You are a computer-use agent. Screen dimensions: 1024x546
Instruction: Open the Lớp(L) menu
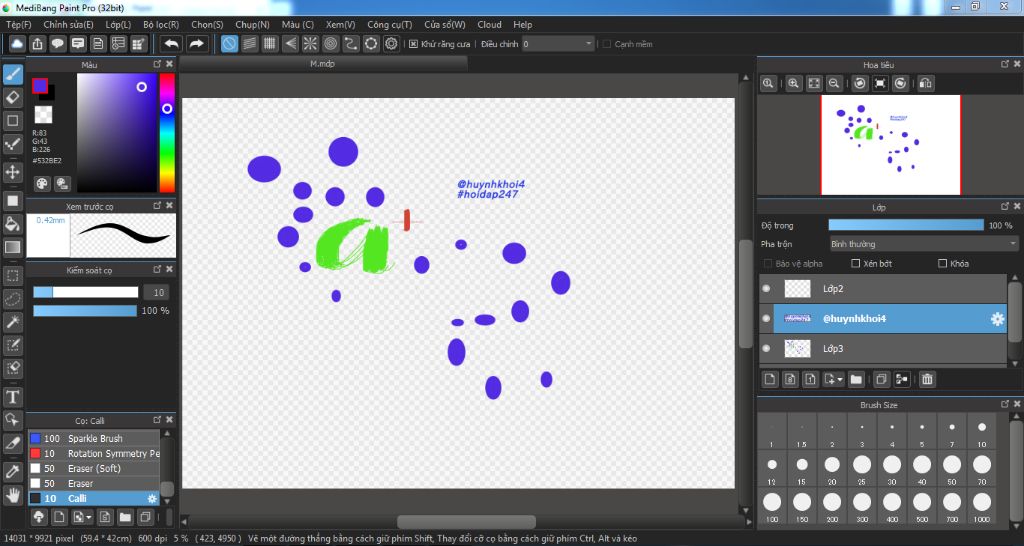(x=118, y=24)
